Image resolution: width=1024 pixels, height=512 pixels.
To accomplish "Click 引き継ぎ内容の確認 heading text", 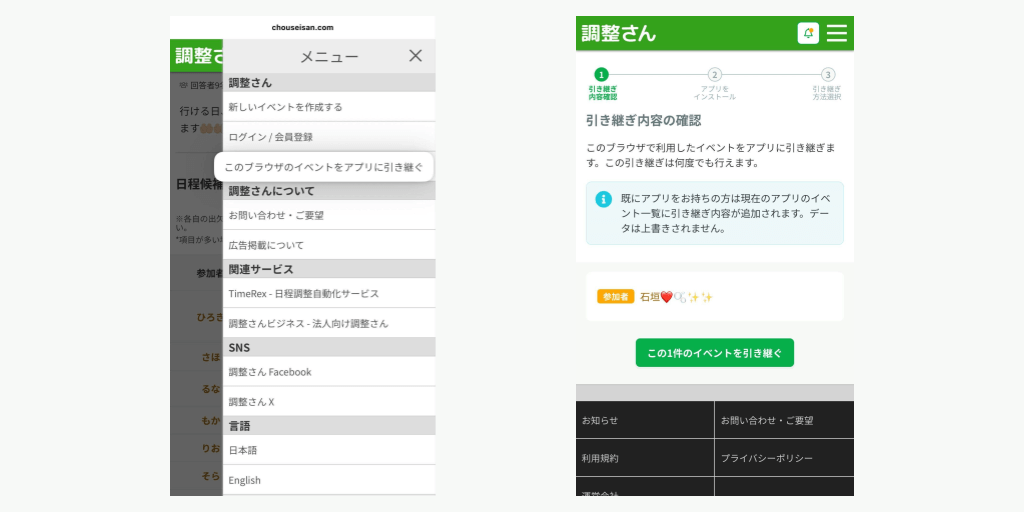I will (643, 120).
